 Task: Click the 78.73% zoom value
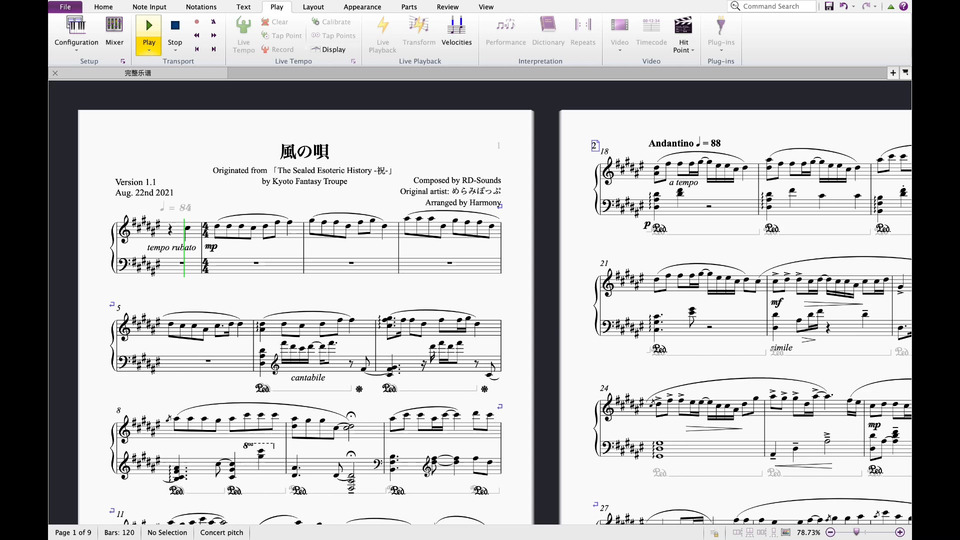pyautogui.click(x=808, y=533)
